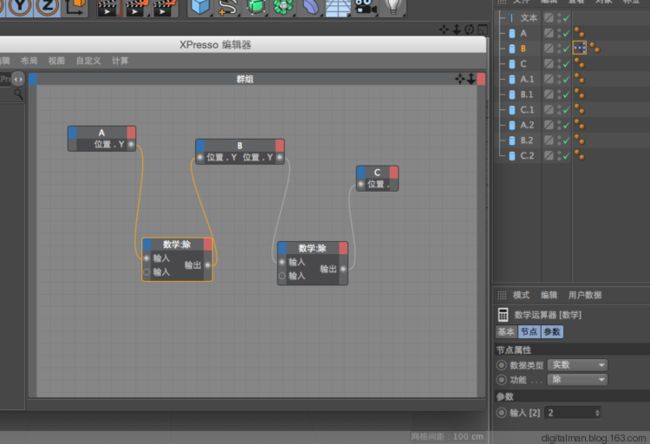Click the blue cube primitive icon
This screenshot has width=650, height=444.
tap(201, 7)
